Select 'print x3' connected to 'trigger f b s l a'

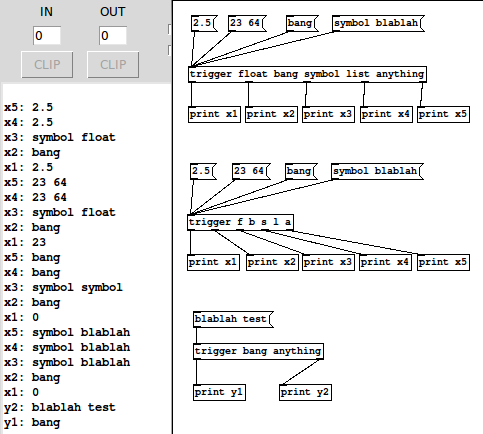click(x=328, y=262)
